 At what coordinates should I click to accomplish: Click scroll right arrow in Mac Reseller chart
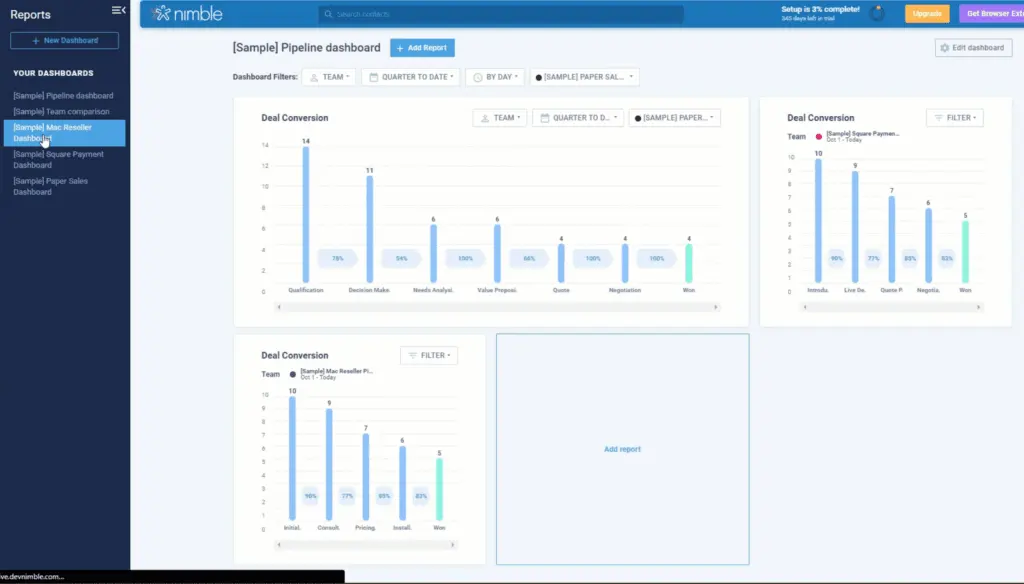[x=453, y=544]
